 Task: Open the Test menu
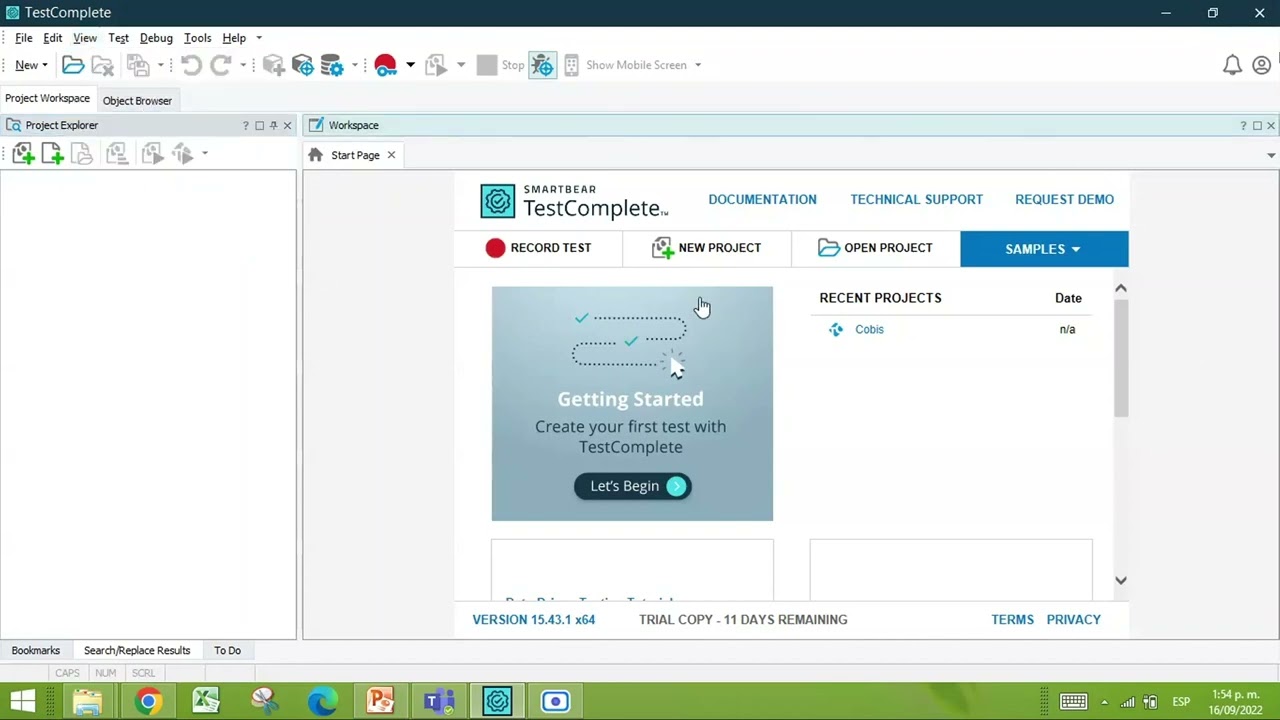pos(118,38)
